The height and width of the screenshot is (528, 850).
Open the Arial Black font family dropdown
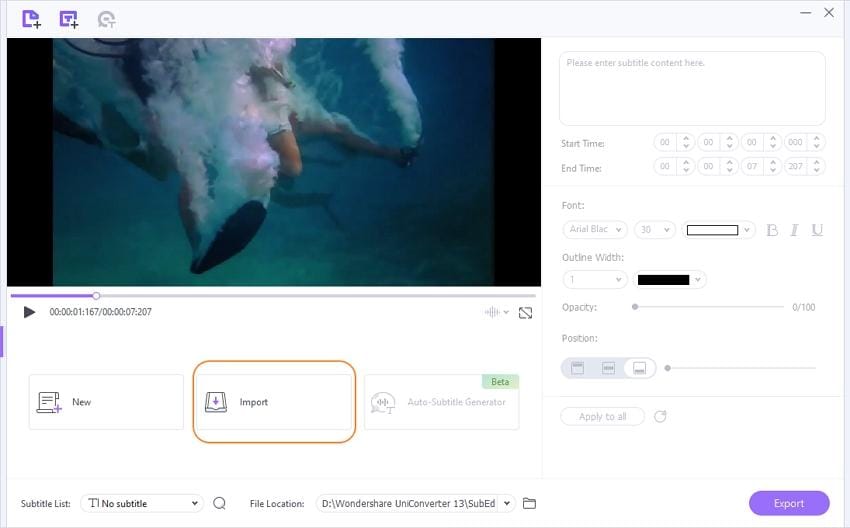595,229
